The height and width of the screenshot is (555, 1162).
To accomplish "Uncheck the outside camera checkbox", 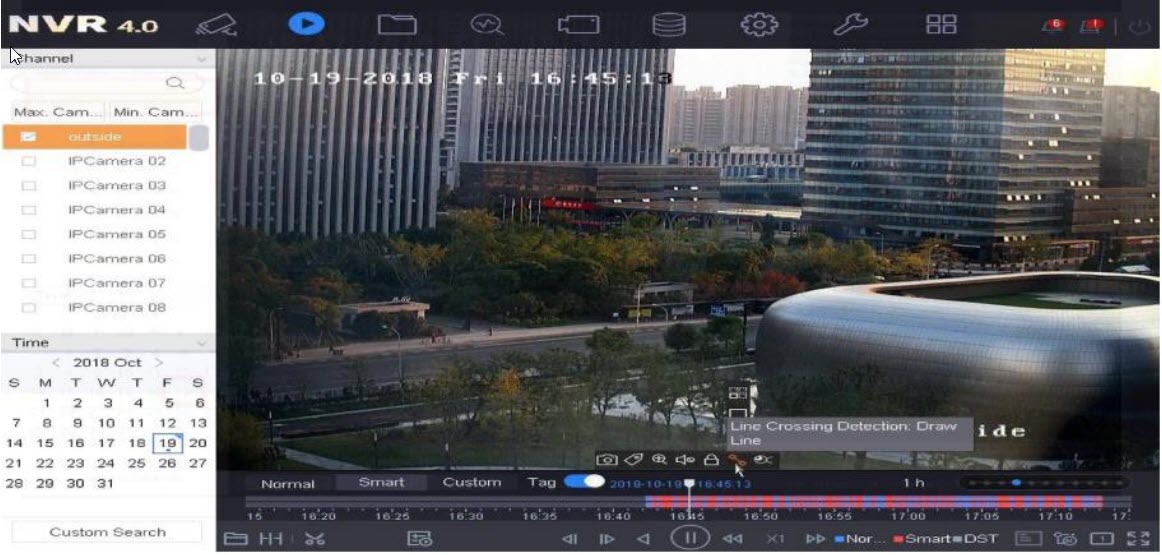I will tap(29, 136).
